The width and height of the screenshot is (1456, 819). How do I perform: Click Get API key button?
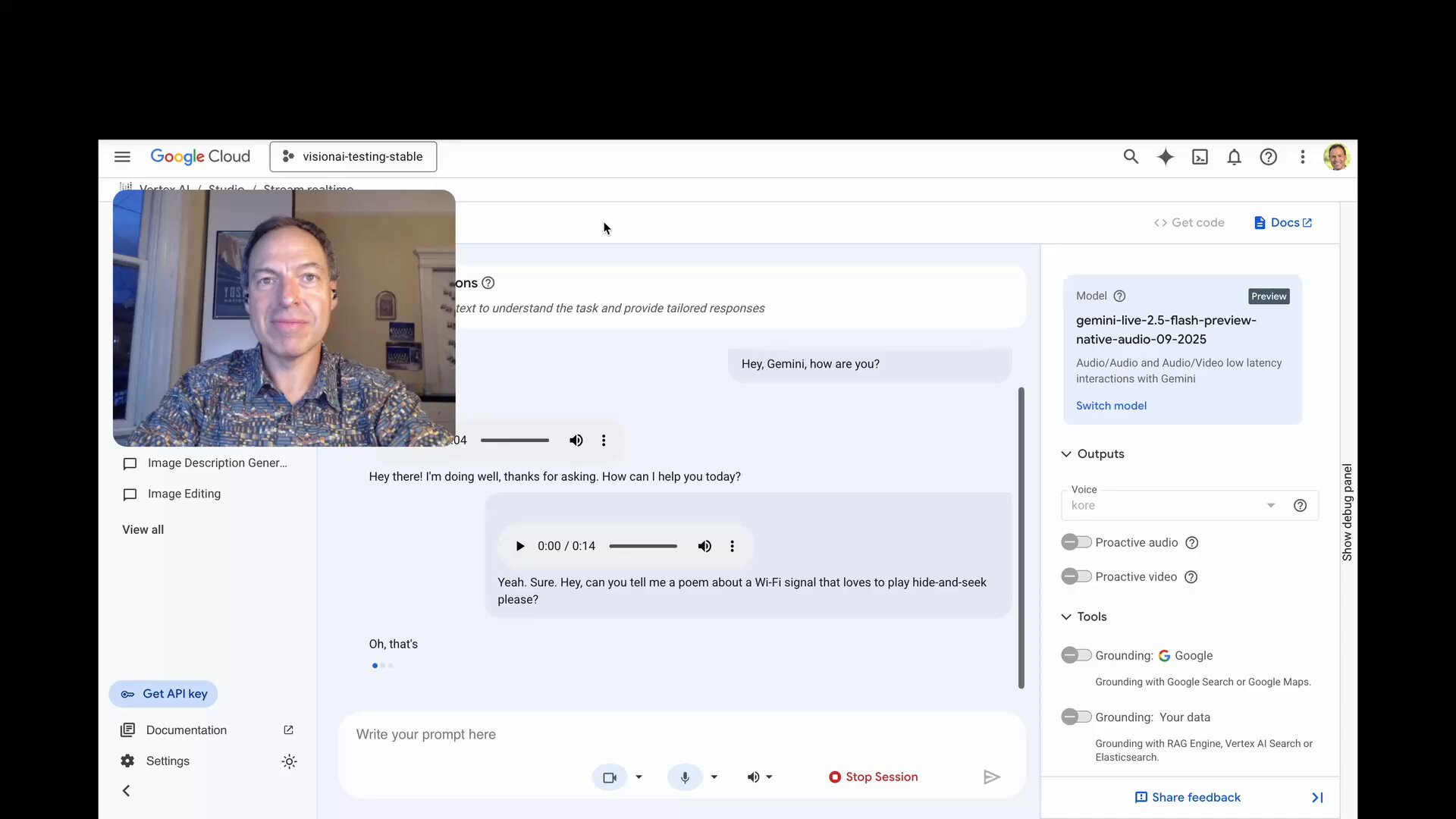tap(163, 694)
